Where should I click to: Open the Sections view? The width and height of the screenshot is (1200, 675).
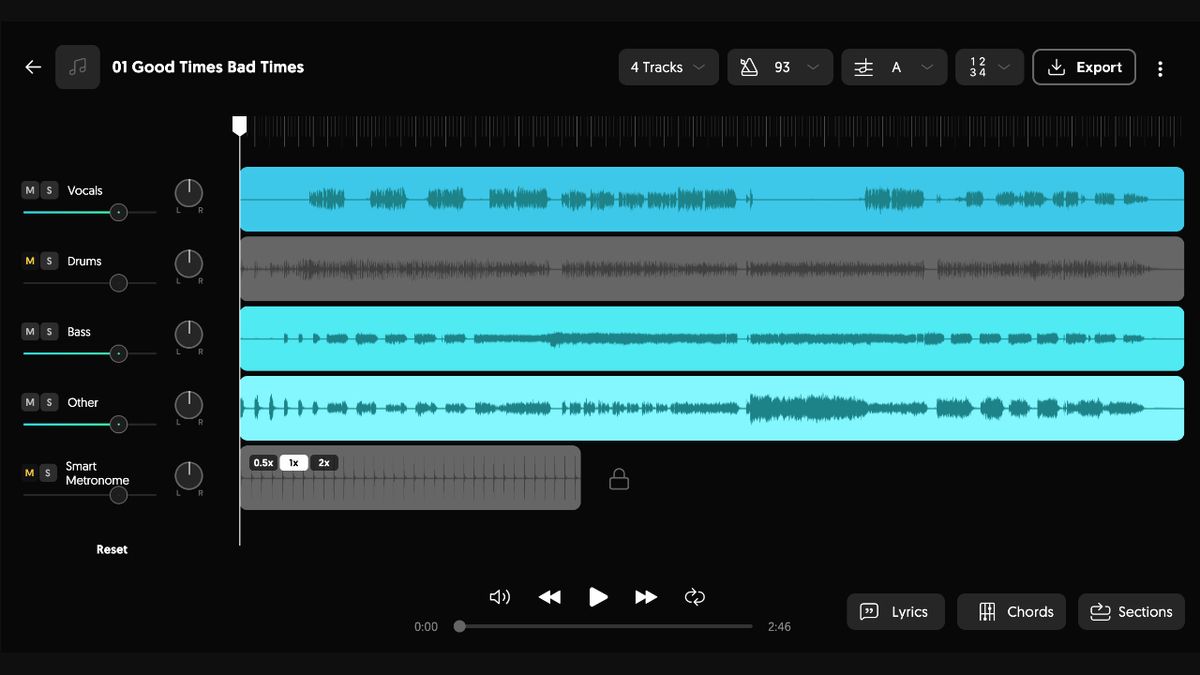pyautogui.click(x=1131, y=611)
